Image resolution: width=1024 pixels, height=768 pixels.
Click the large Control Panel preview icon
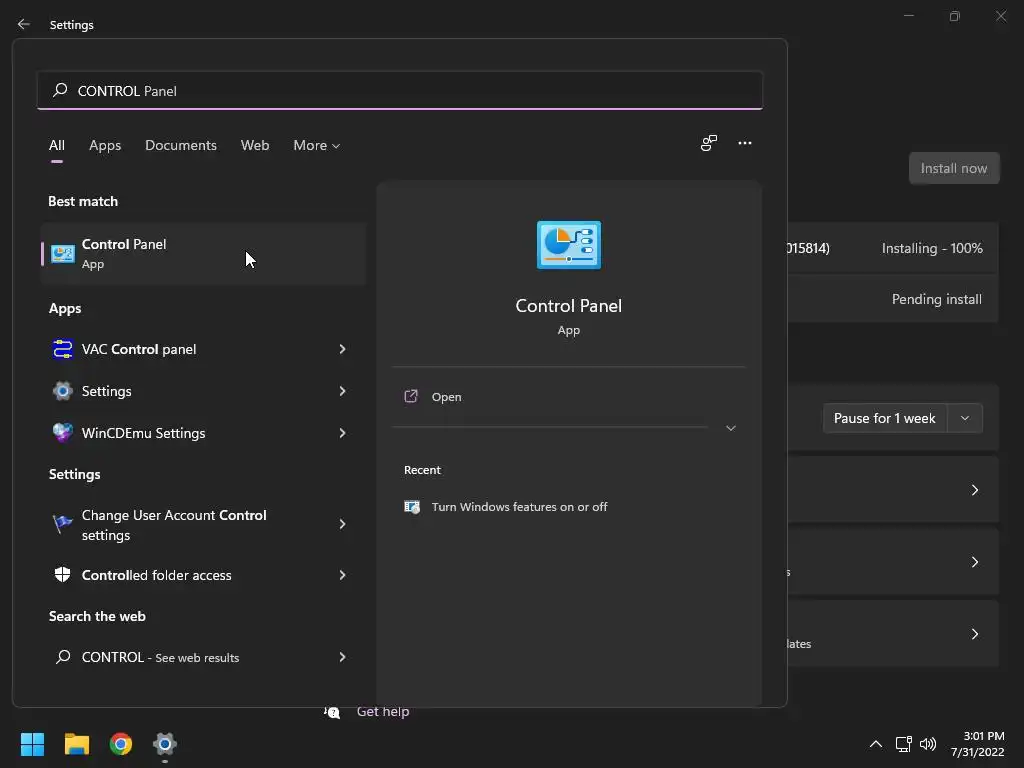pyautogui.click(x=569, y=245)
